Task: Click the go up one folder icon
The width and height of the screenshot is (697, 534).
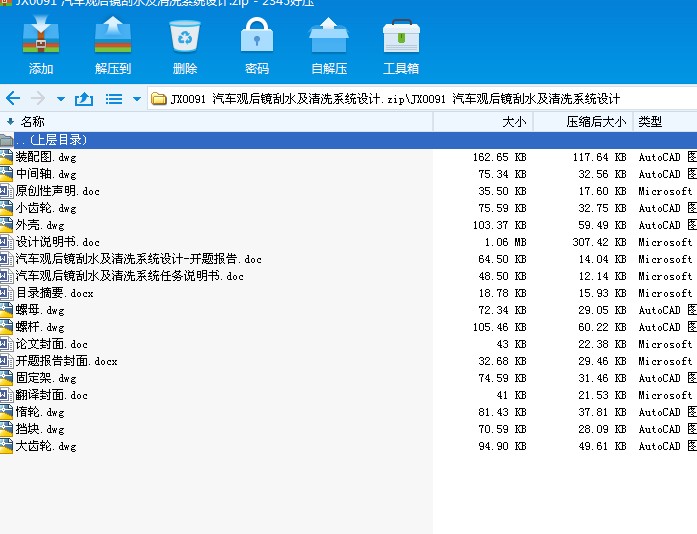Action: click(x=84, y=99)
